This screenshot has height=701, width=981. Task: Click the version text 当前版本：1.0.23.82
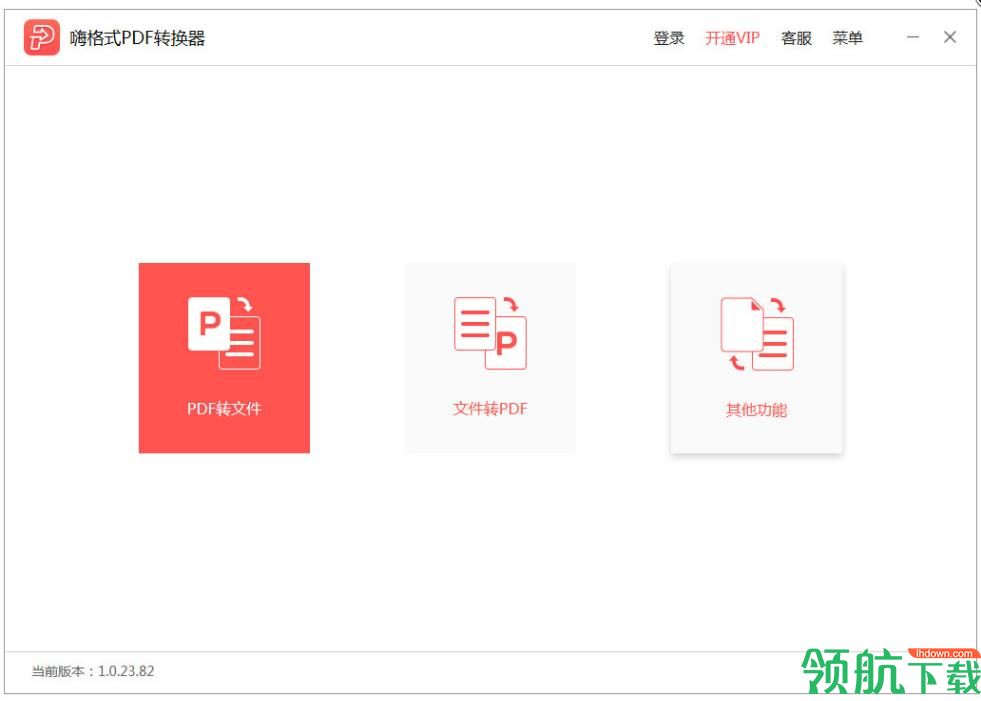point(93,671)
